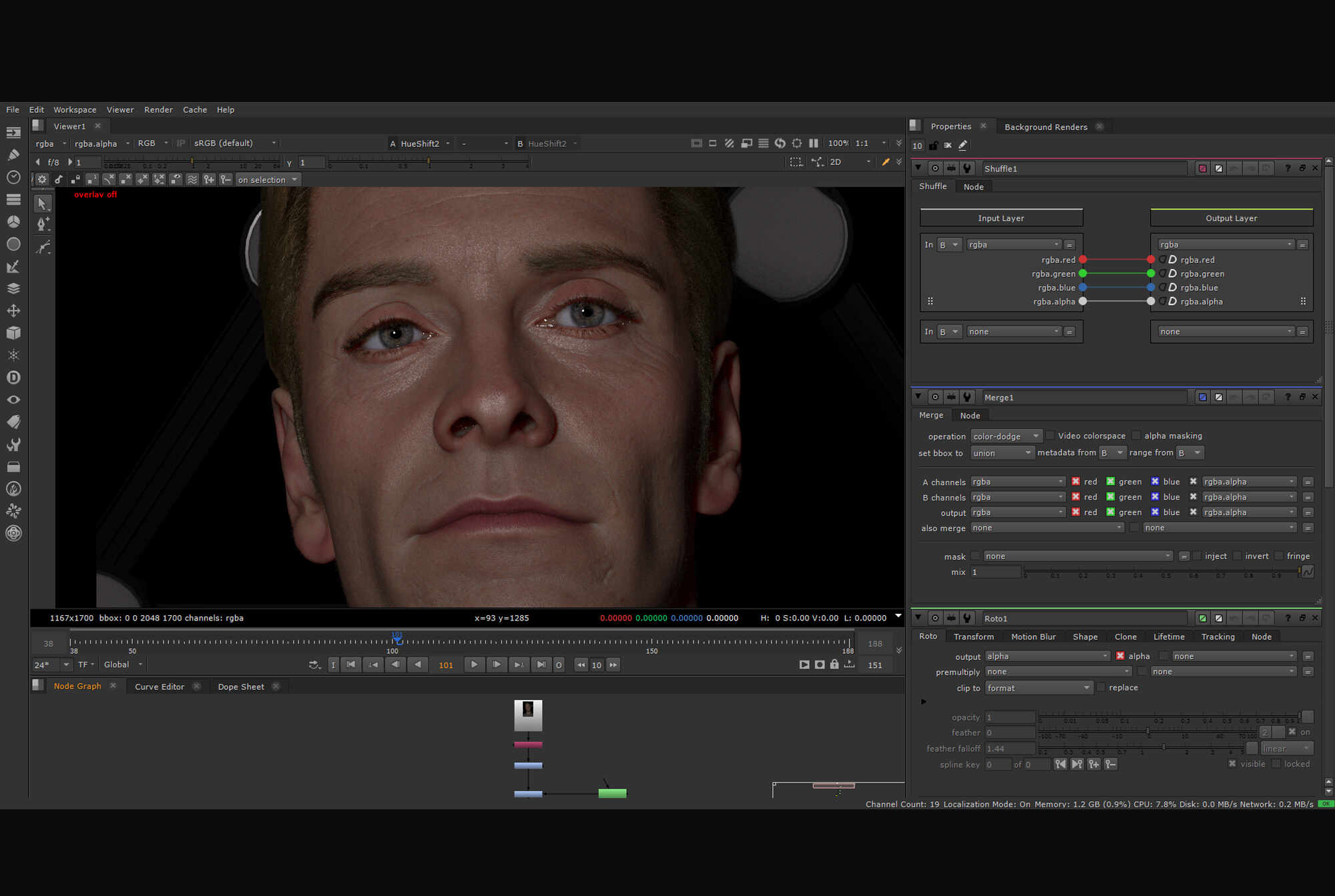
Task: Toggle alpha masking checkbox
Action: click(x=1136, y=436)
